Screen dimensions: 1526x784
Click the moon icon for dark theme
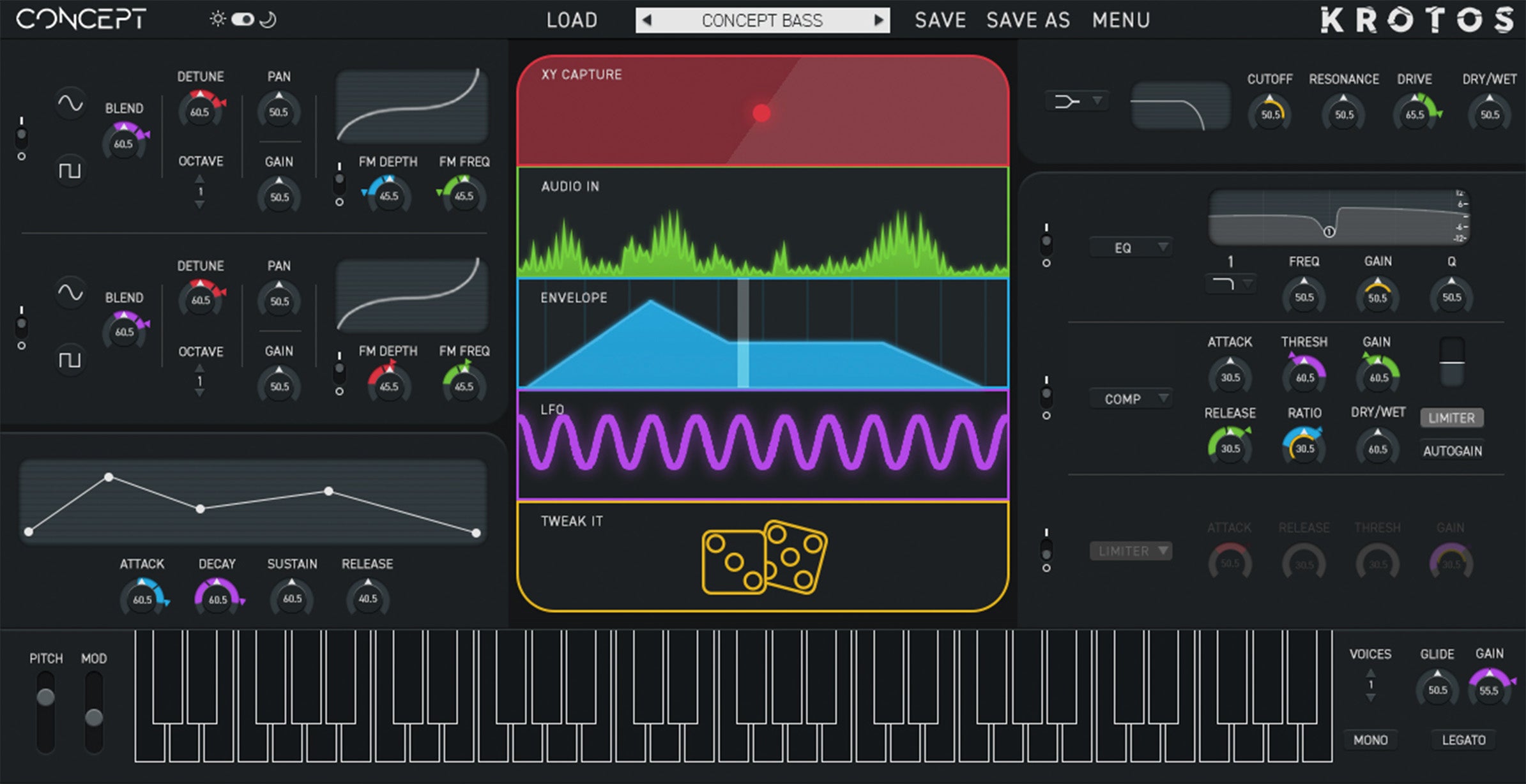(x=269, y=20)
